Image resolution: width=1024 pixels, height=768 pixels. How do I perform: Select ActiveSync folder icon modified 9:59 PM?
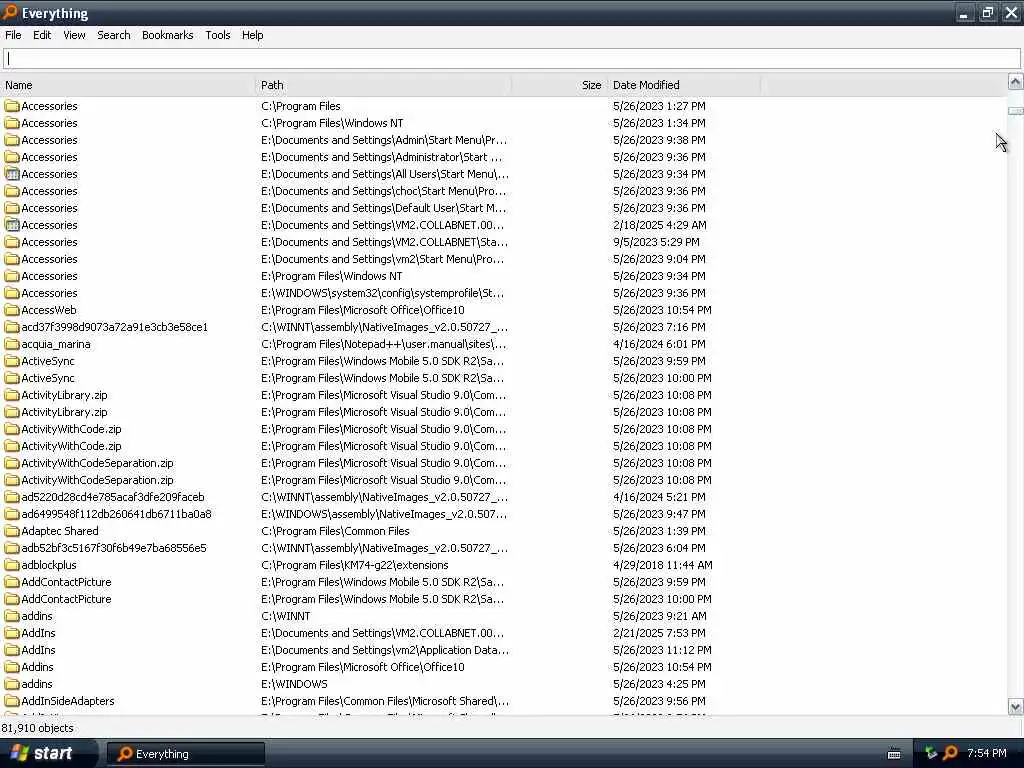pos(12,360)
